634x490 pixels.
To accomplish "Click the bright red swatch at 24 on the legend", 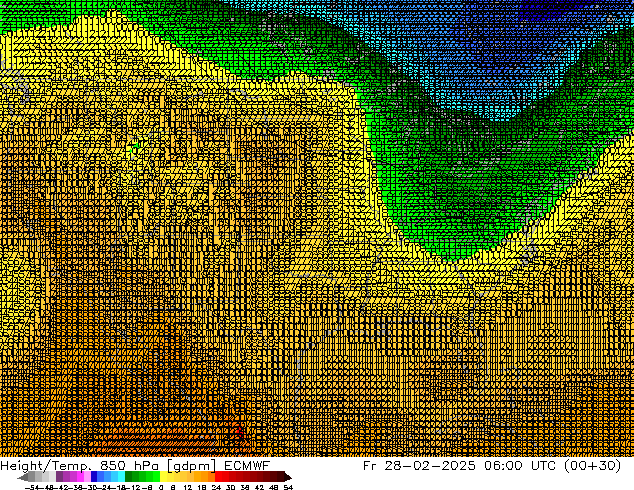I will (218, 477).
